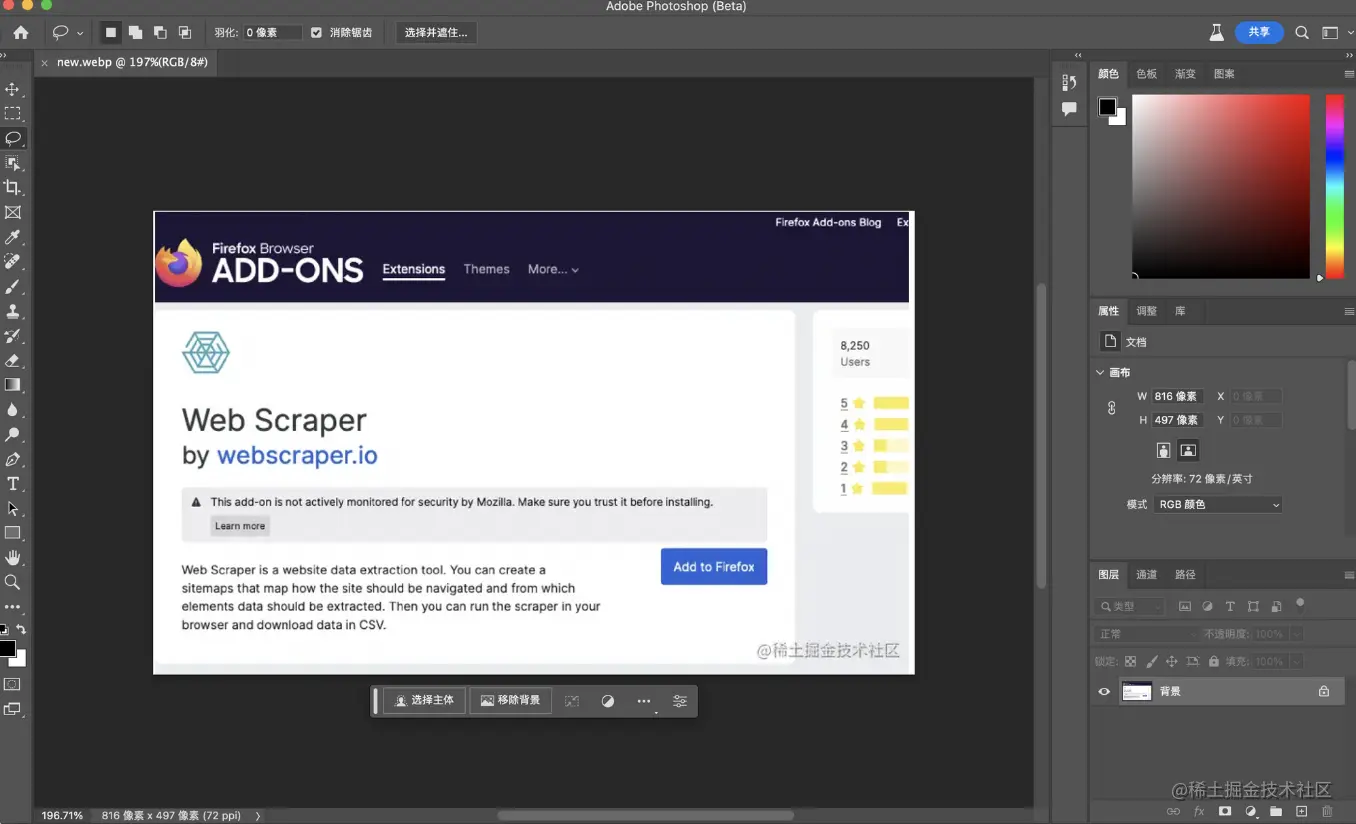Expand the status bar info arrow
The height and width of the screenshot is (824, 1356).
click(x=258, y=816)
